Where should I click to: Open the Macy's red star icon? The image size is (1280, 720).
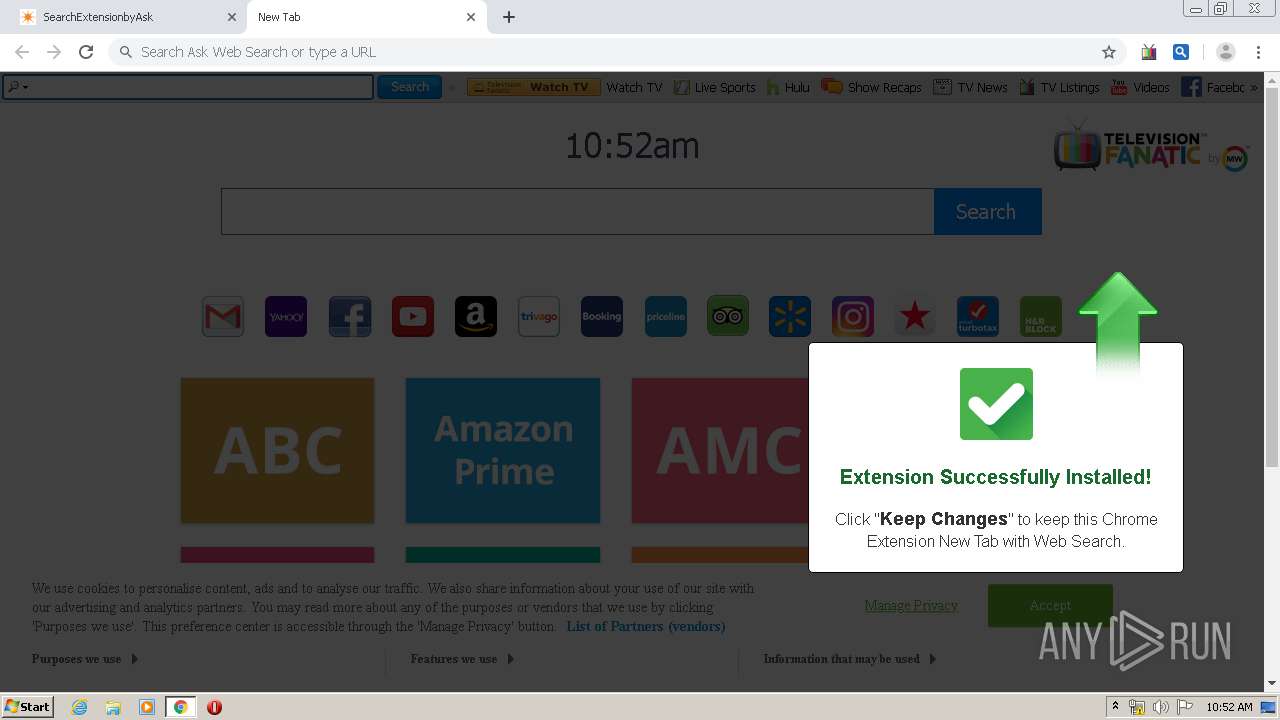(x=915, y=317)
